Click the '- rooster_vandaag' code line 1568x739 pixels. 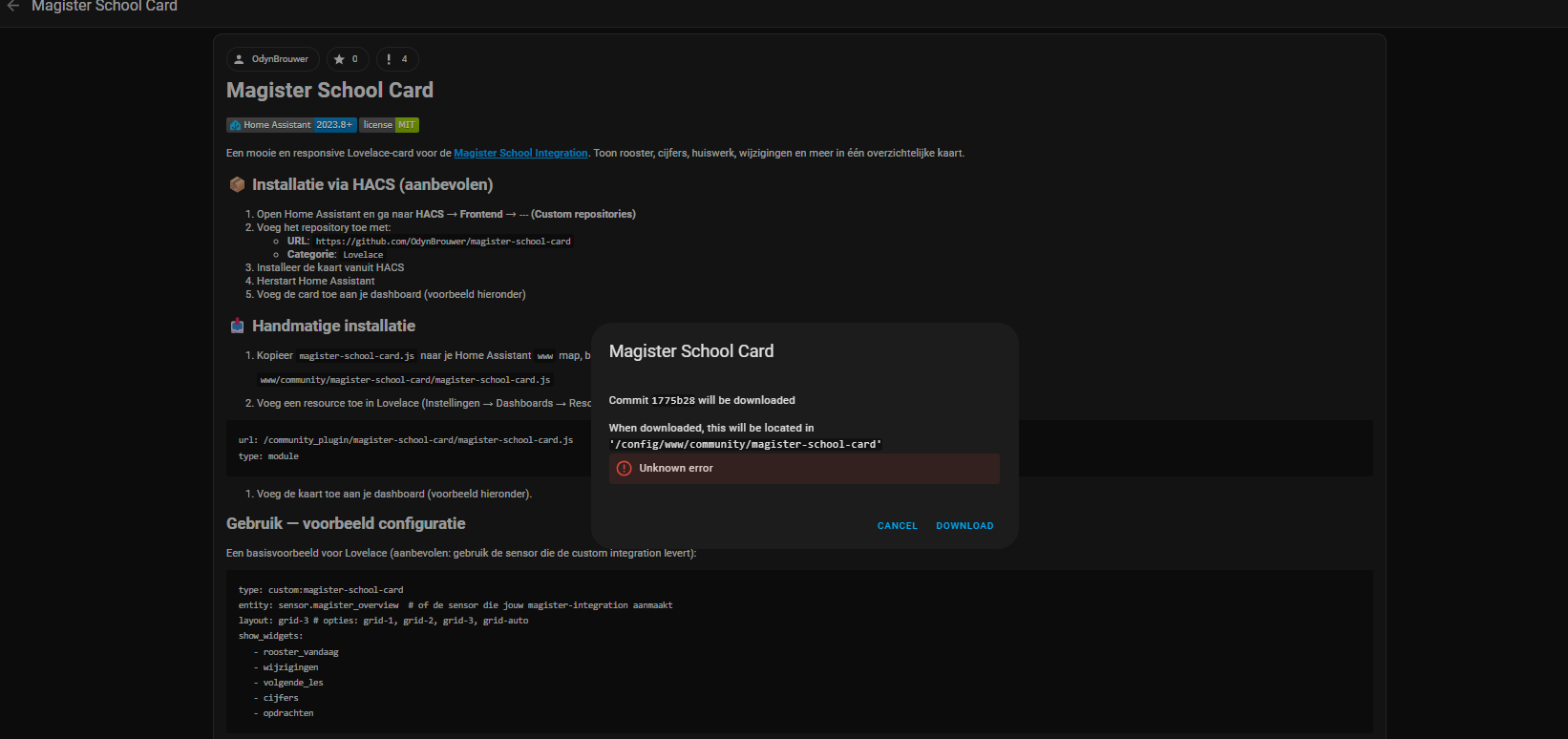(296, 652)
